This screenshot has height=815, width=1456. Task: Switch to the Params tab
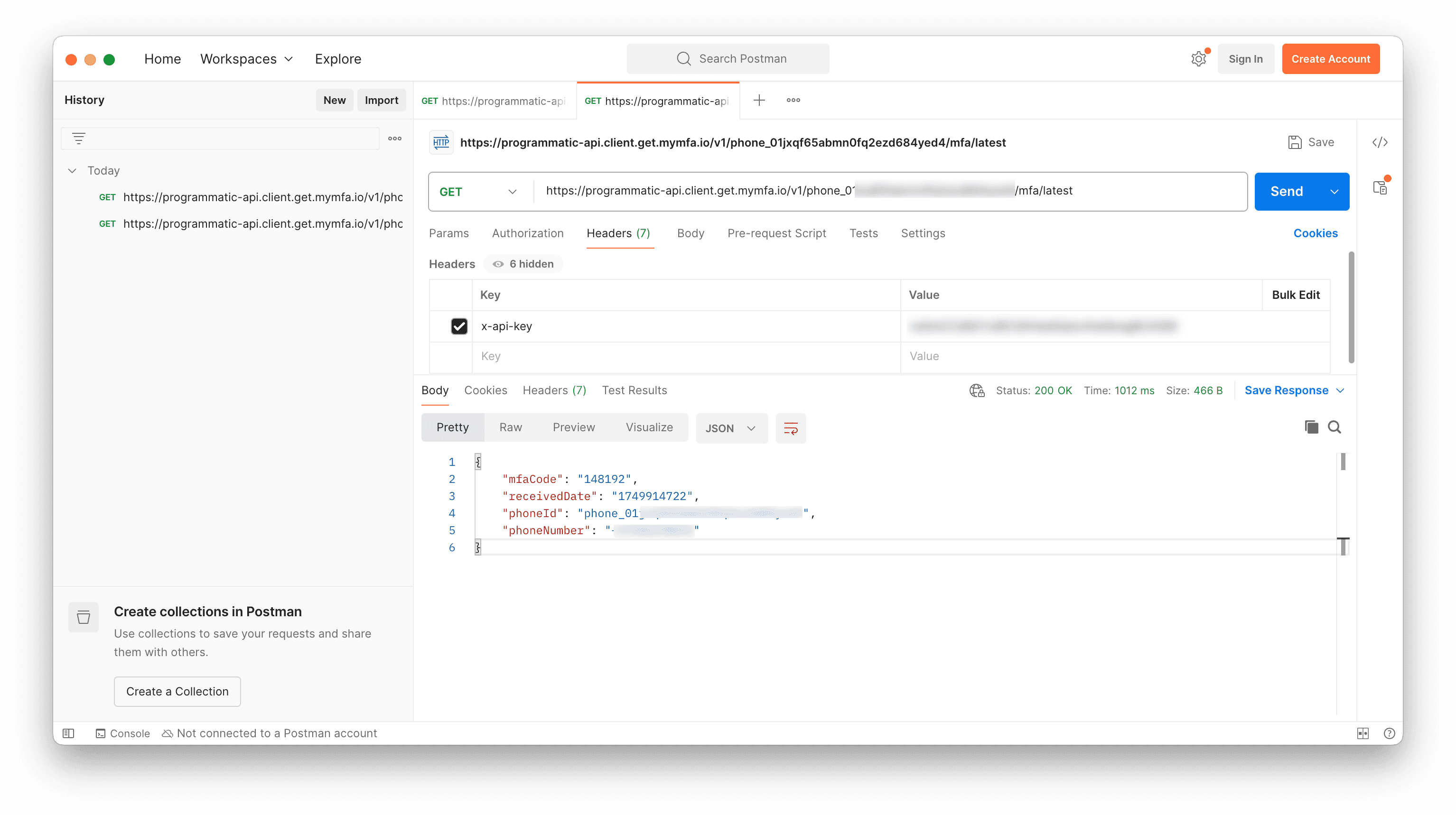pos(449,233)
